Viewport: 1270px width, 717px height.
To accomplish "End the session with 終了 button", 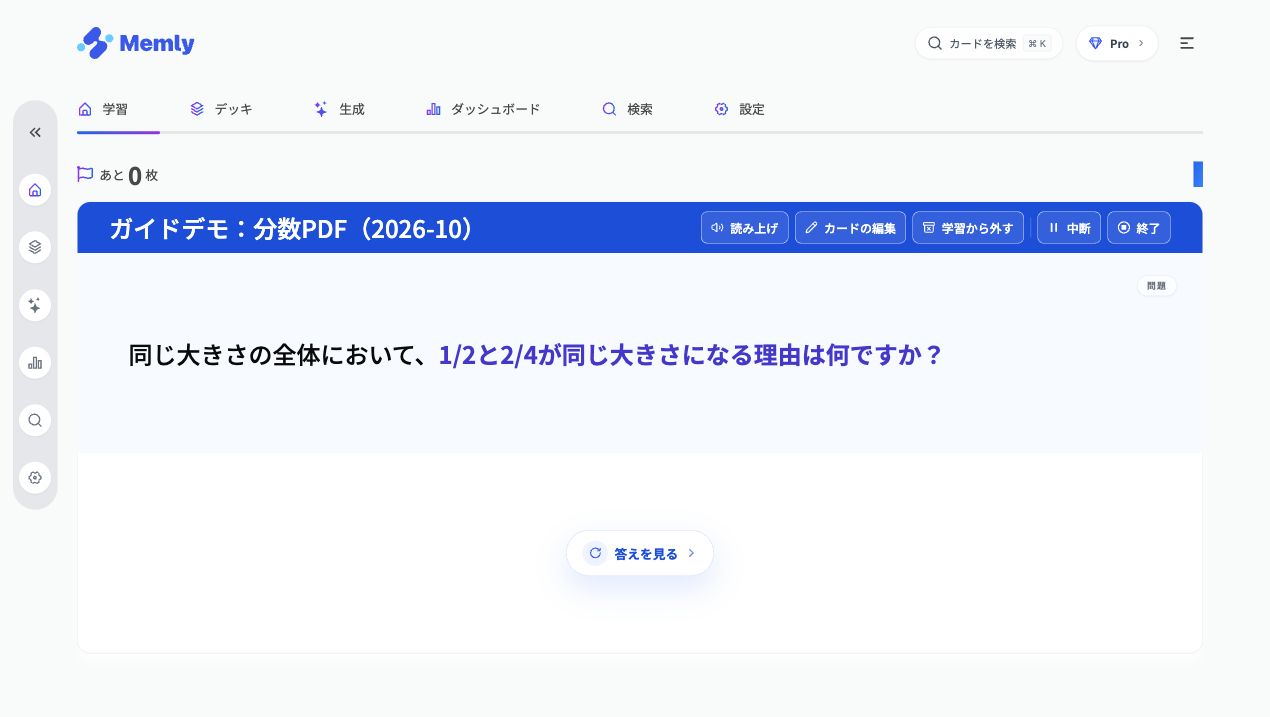I will [x=1139, y=228].
